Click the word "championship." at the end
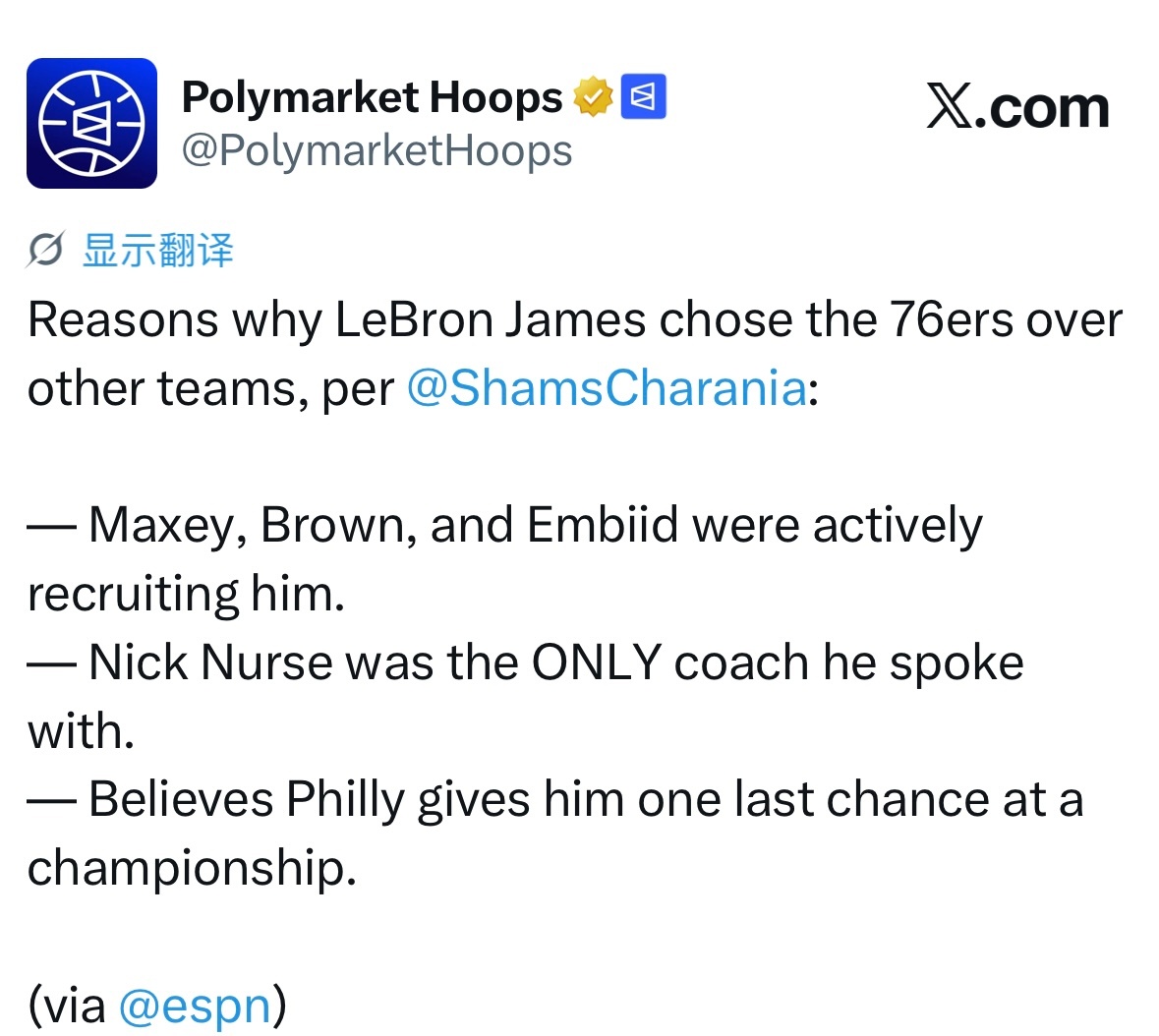This screenshot has width=1159, height=1036. [x=192, y=868]
